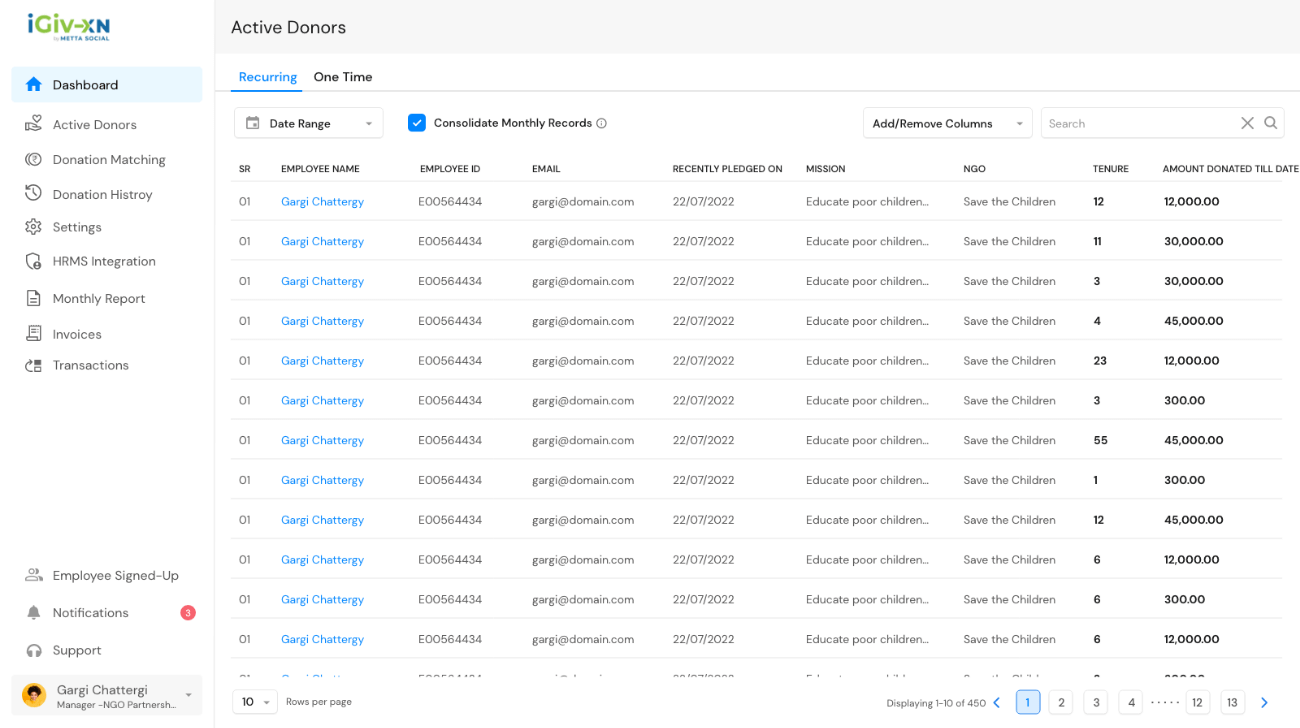Open the Date Range dropdown

(308, 123)
